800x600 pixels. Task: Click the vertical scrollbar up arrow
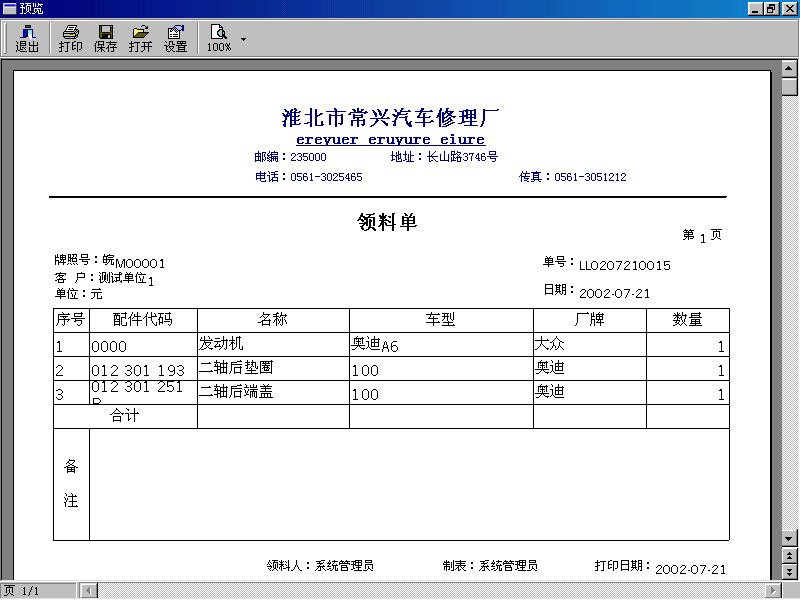pos(789,68)
